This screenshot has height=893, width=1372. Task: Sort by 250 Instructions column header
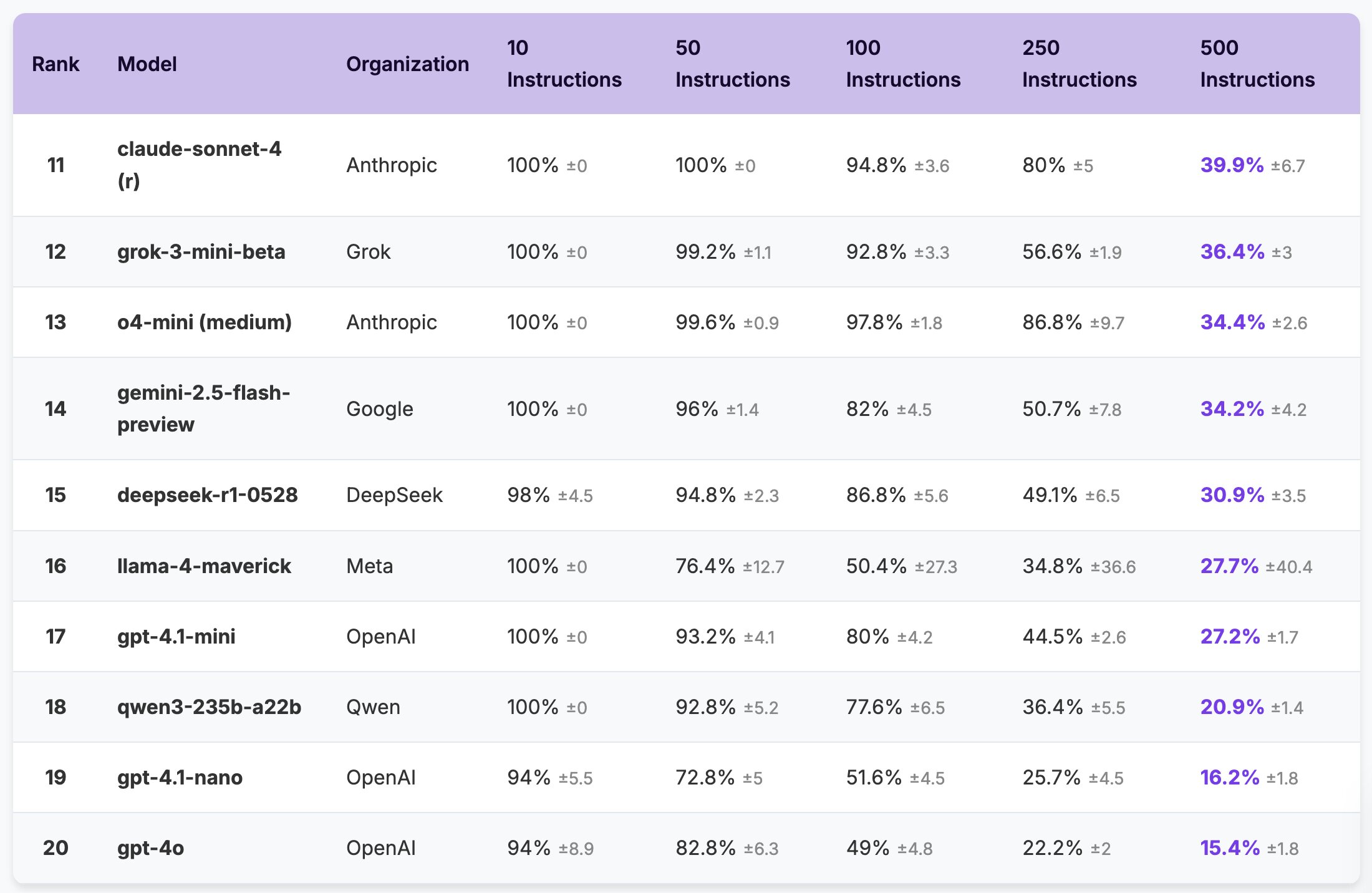[1079, 64]
